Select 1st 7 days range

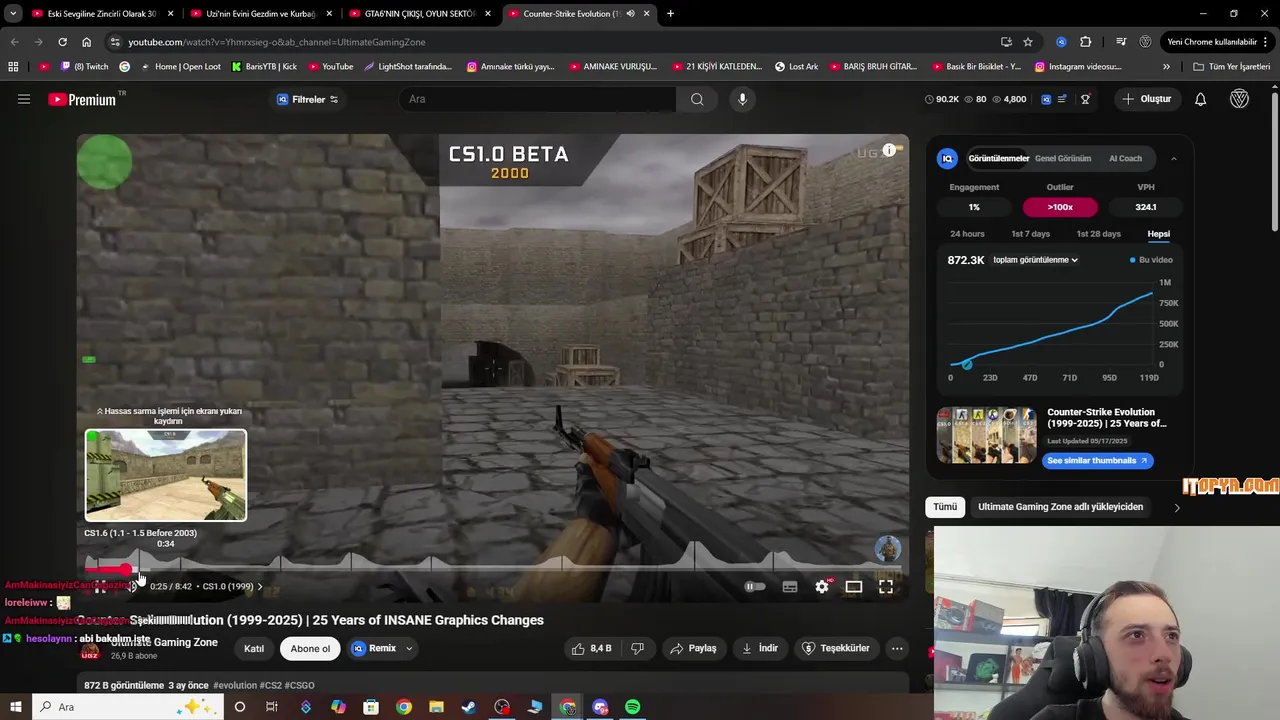click(x=1030, y=234)
